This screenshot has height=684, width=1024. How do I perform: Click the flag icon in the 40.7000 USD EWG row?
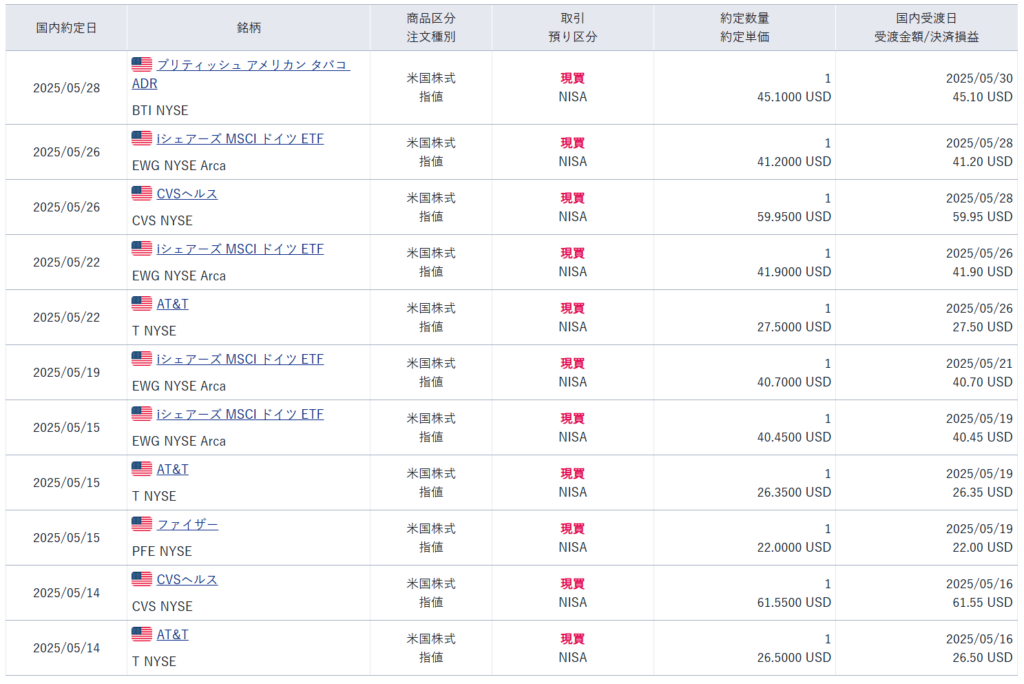click(x=142, y=359)
